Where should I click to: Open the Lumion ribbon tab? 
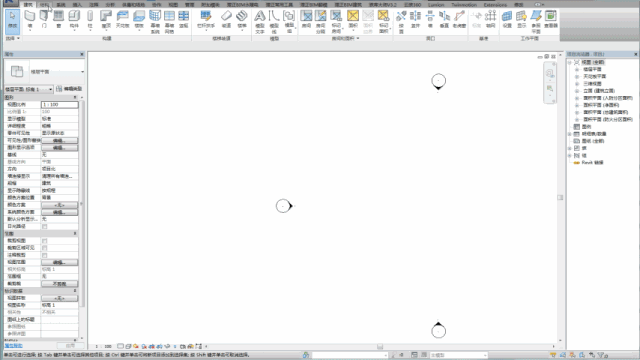click(x=436, y=4)
